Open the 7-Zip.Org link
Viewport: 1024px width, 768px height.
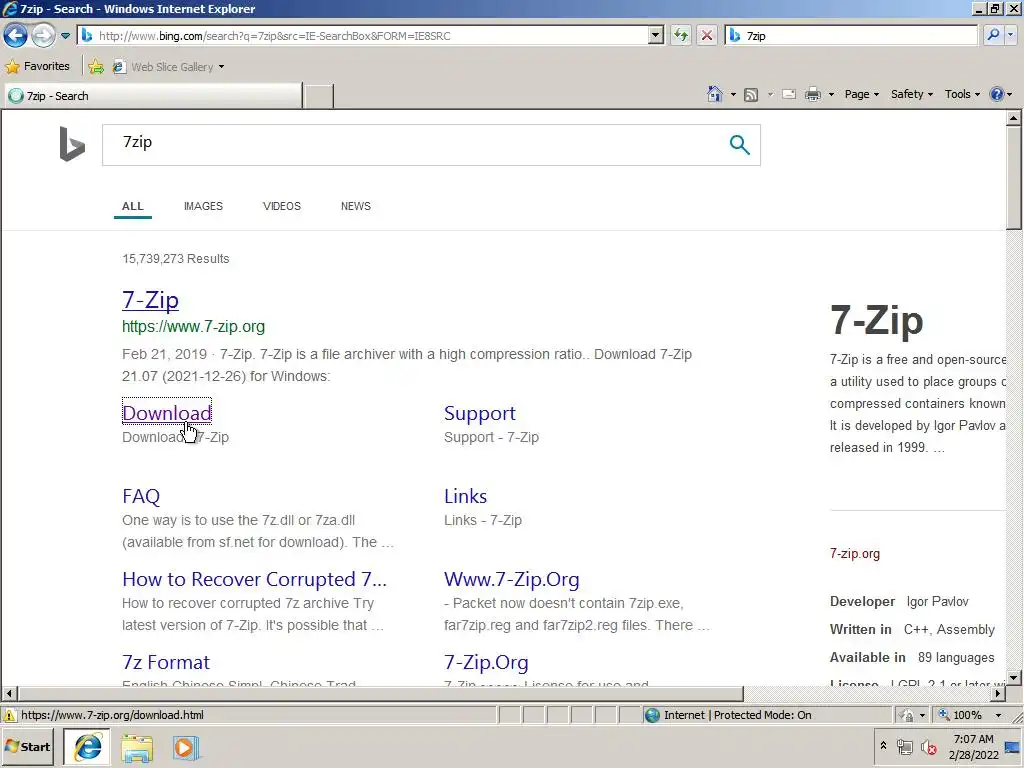[x=486, y=662]
